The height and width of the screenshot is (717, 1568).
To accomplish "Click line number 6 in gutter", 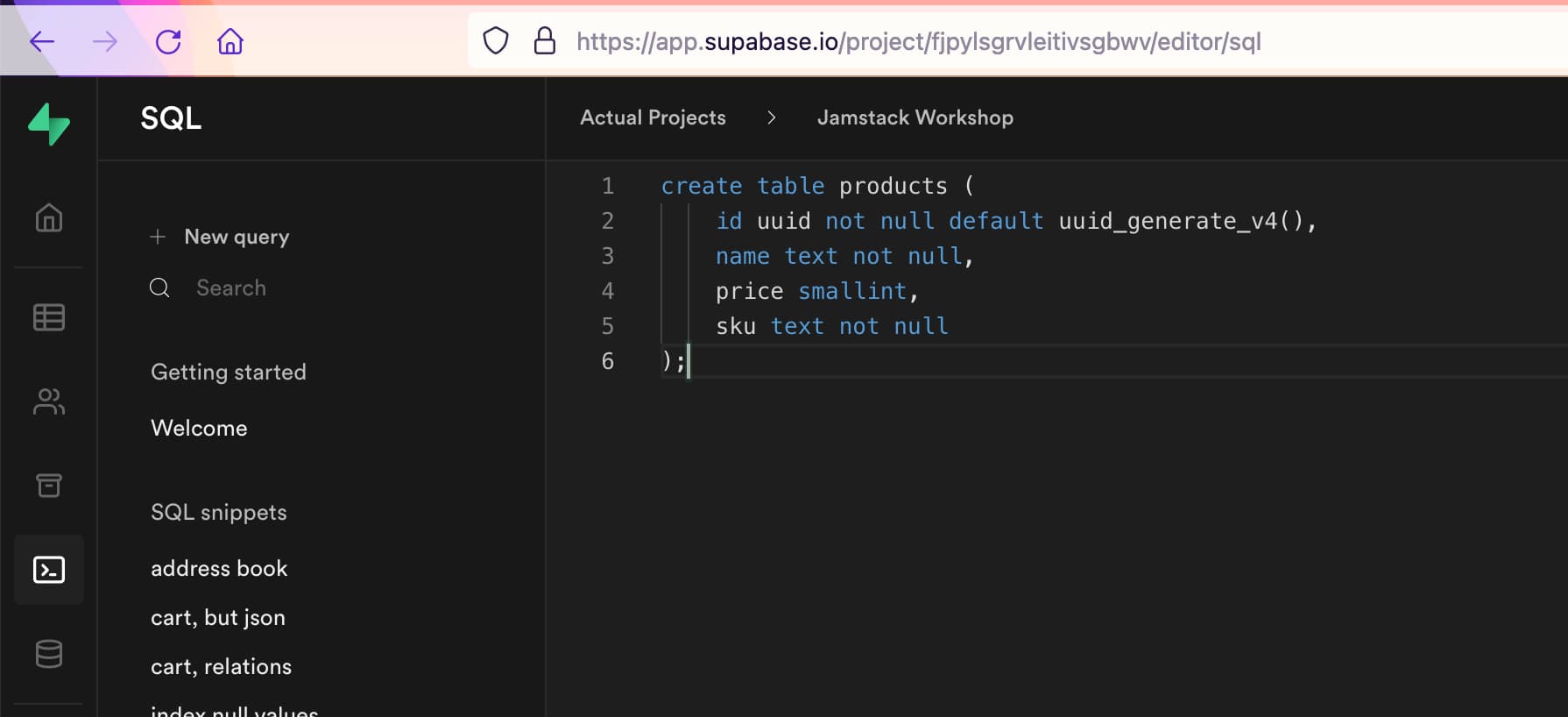I will click(608, 361).
